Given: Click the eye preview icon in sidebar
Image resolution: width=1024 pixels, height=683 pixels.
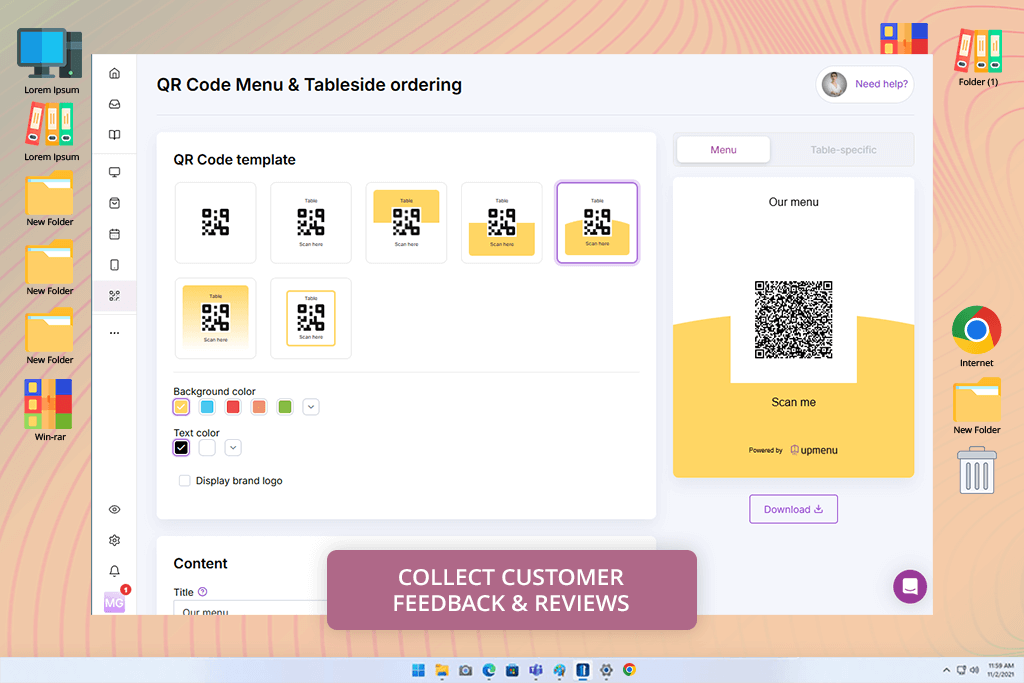Looking at the screenshot, I should [x=114, y=509].
